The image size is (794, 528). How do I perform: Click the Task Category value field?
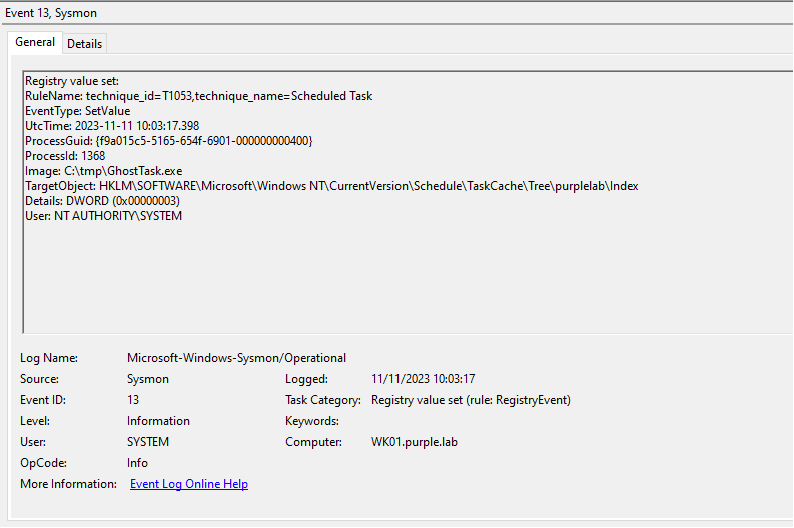coord(470,400)
